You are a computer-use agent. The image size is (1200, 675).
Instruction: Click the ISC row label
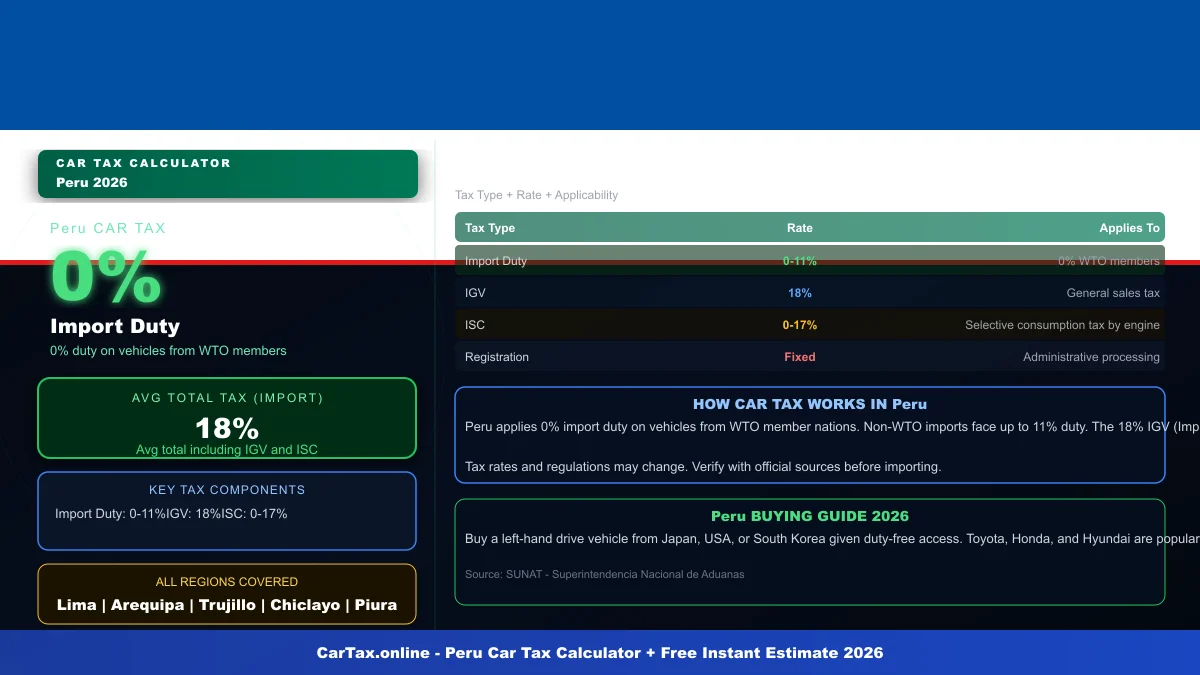475,325
